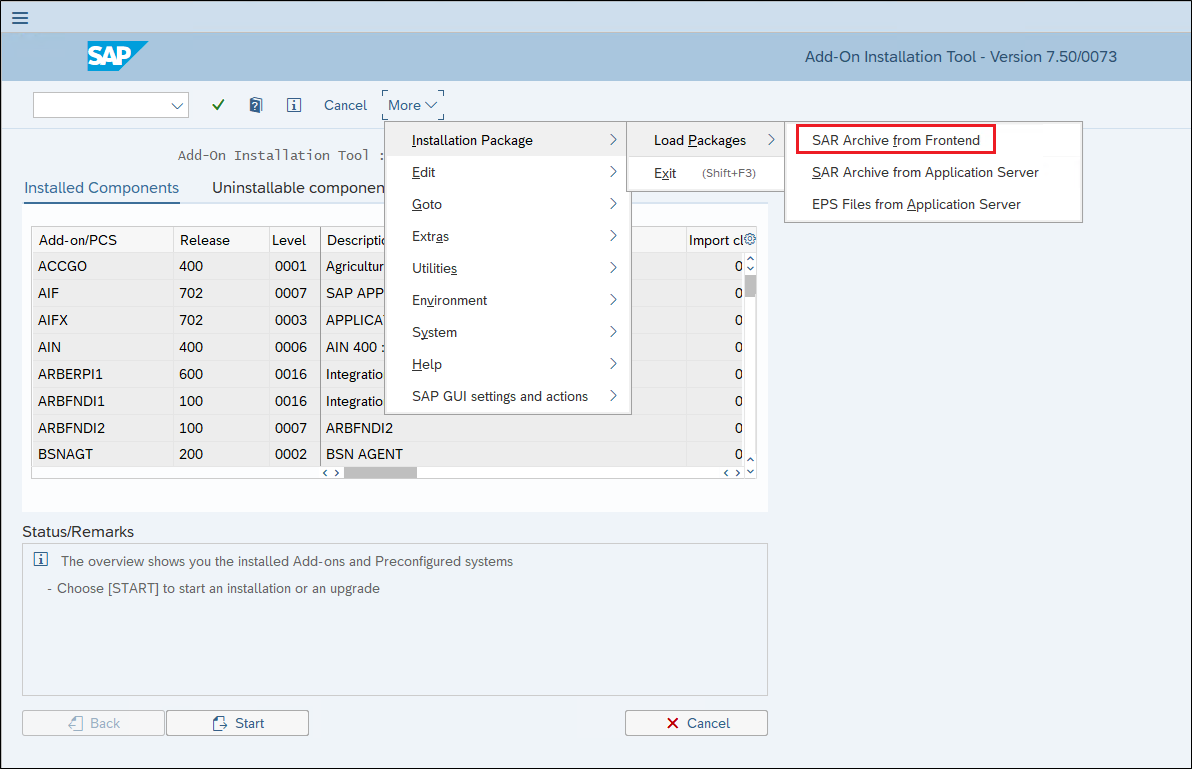
Task: Click the SAP logo
Action: tap(116, 56)
